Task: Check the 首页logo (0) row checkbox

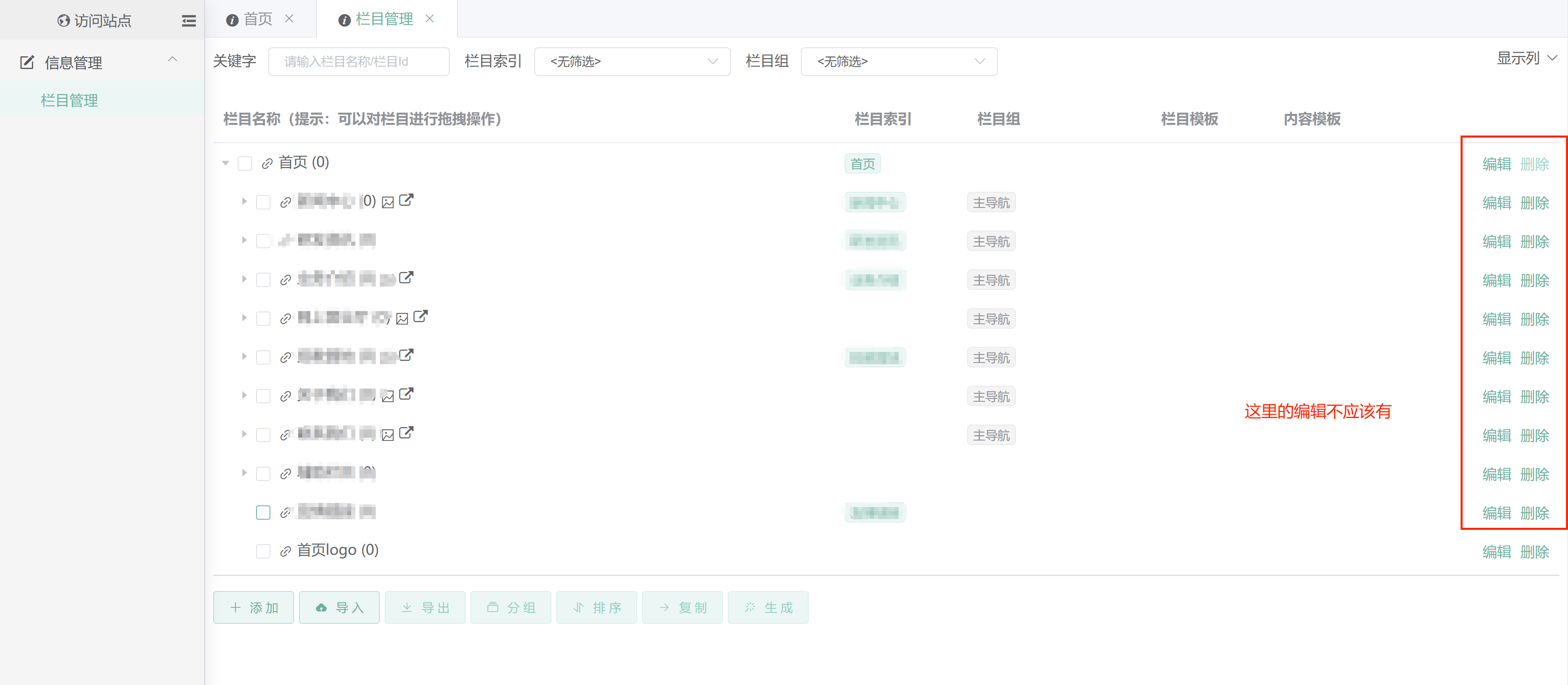Action: (x=263, y=551)
